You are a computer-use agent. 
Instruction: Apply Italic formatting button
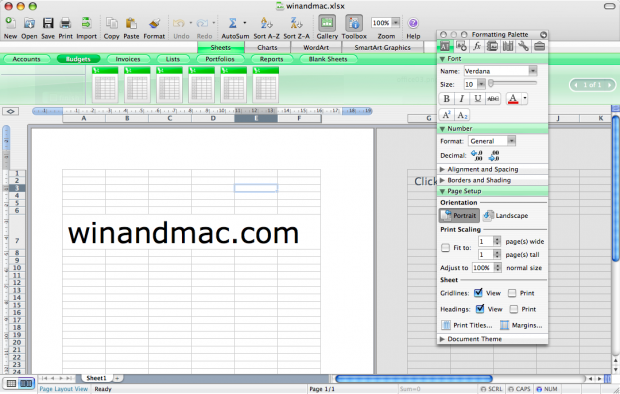[x=461, y=98]
